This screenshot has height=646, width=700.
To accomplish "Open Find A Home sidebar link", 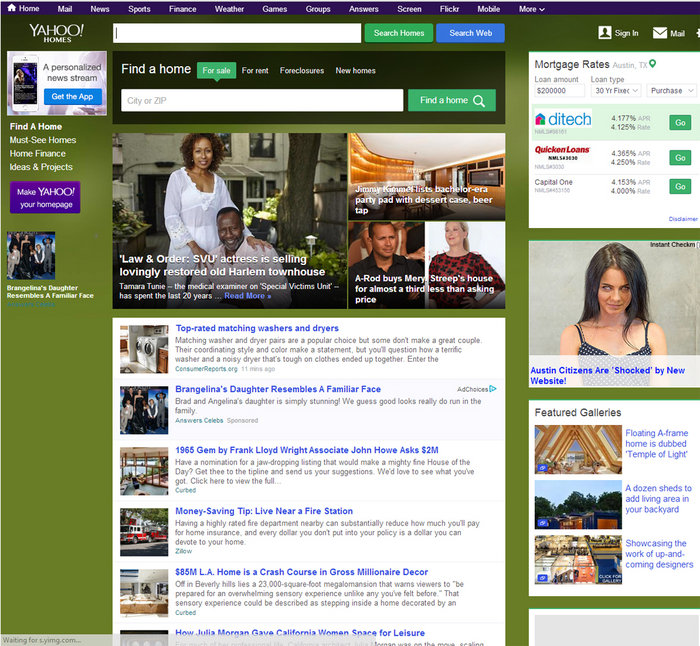I will (36, 127).
